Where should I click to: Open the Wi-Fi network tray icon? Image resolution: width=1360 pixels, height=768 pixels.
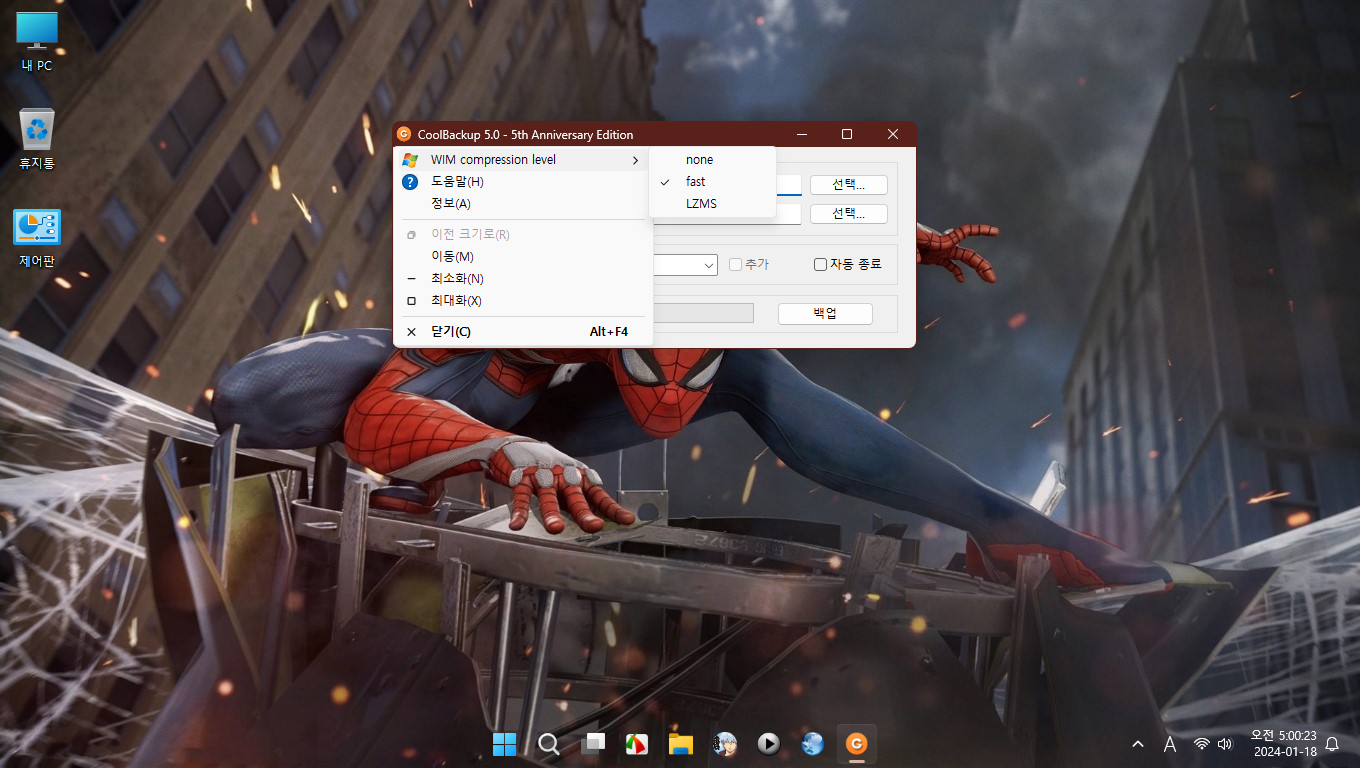pyautogui.click(x=1202, y=744)
